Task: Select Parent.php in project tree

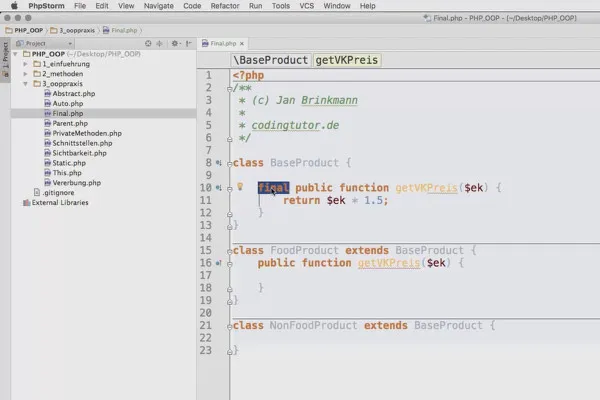Action: pyautogui.click(x=70, y=123)
